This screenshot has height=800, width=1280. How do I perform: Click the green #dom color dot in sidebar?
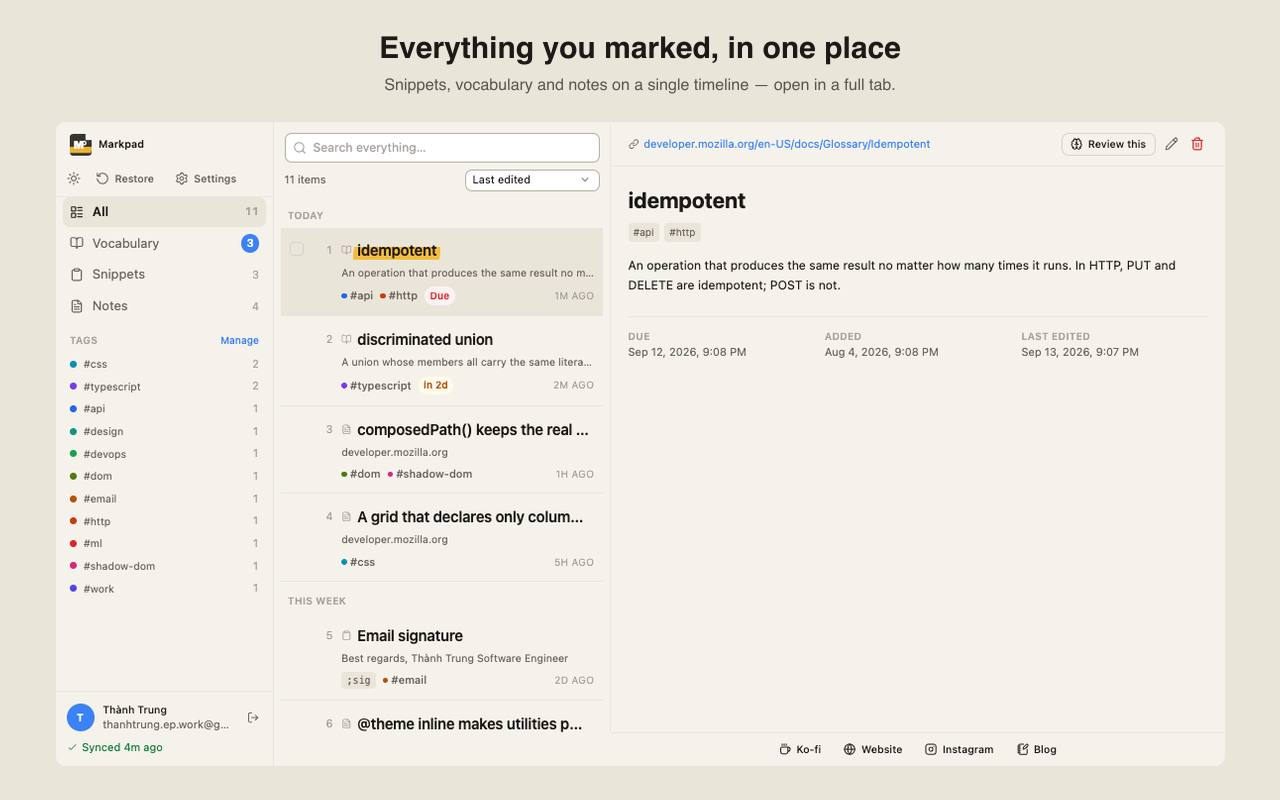[x=73, y=476]
